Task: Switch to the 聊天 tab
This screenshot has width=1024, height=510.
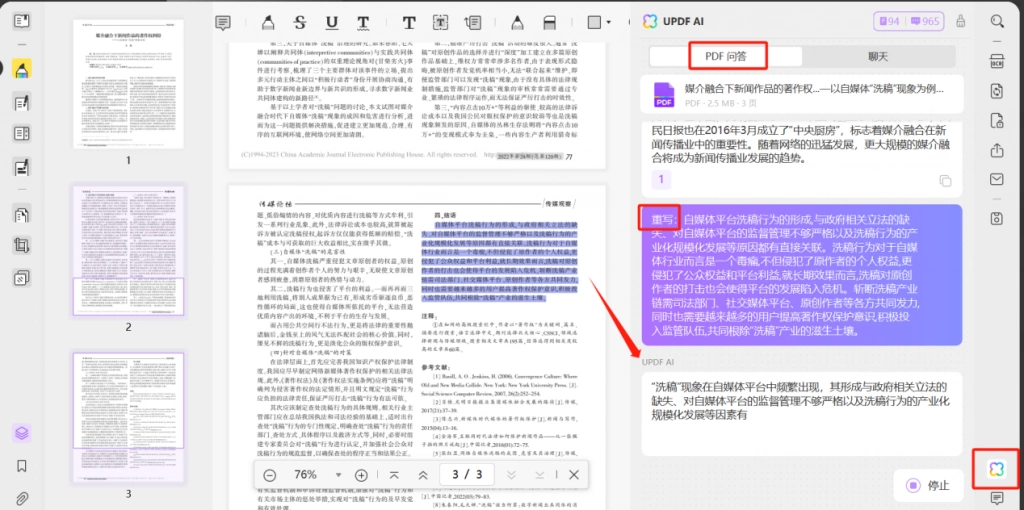Action: coord(878,57)
